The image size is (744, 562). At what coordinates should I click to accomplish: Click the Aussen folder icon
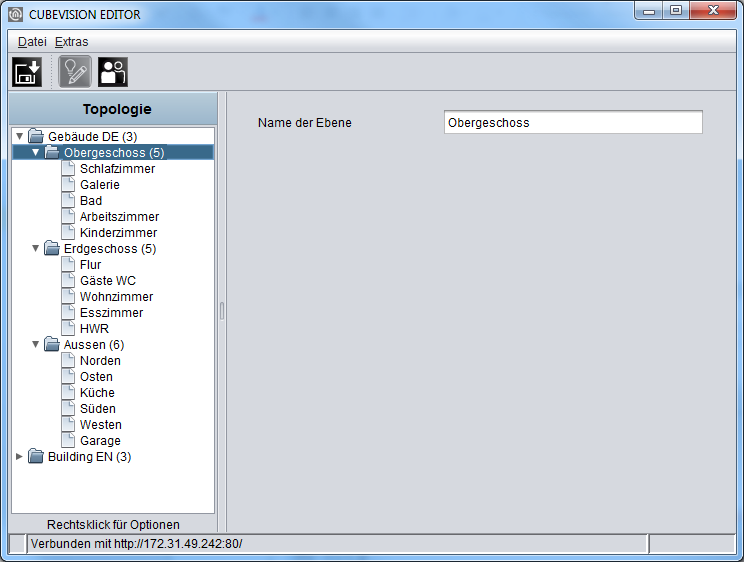click(x=52, y=344)
